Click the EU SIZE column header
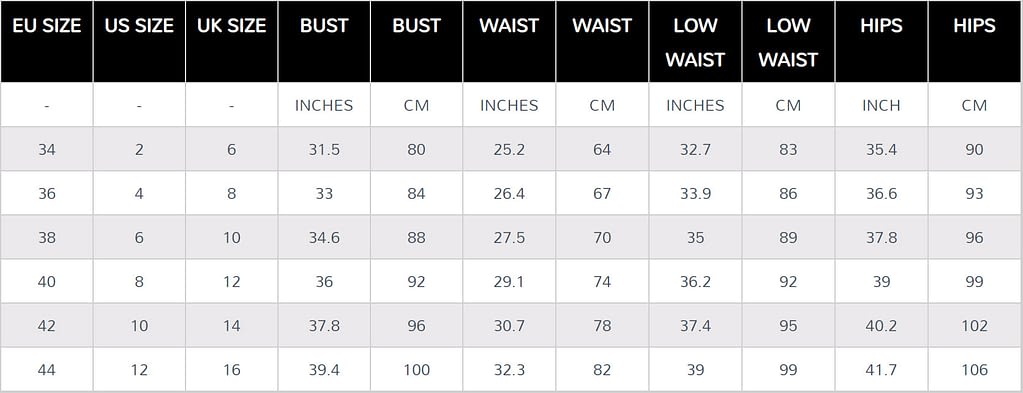 (46, 41)
